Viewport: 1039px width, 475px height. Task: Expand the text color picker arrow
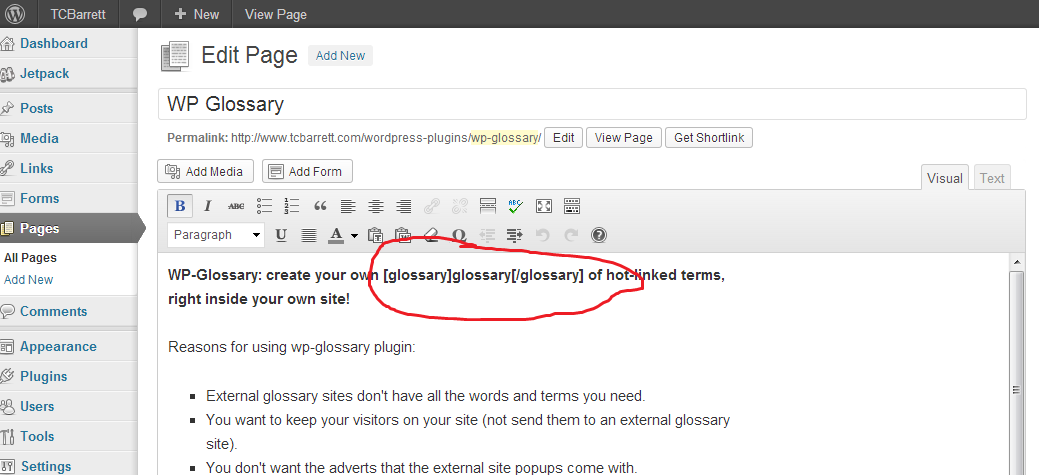354,236
